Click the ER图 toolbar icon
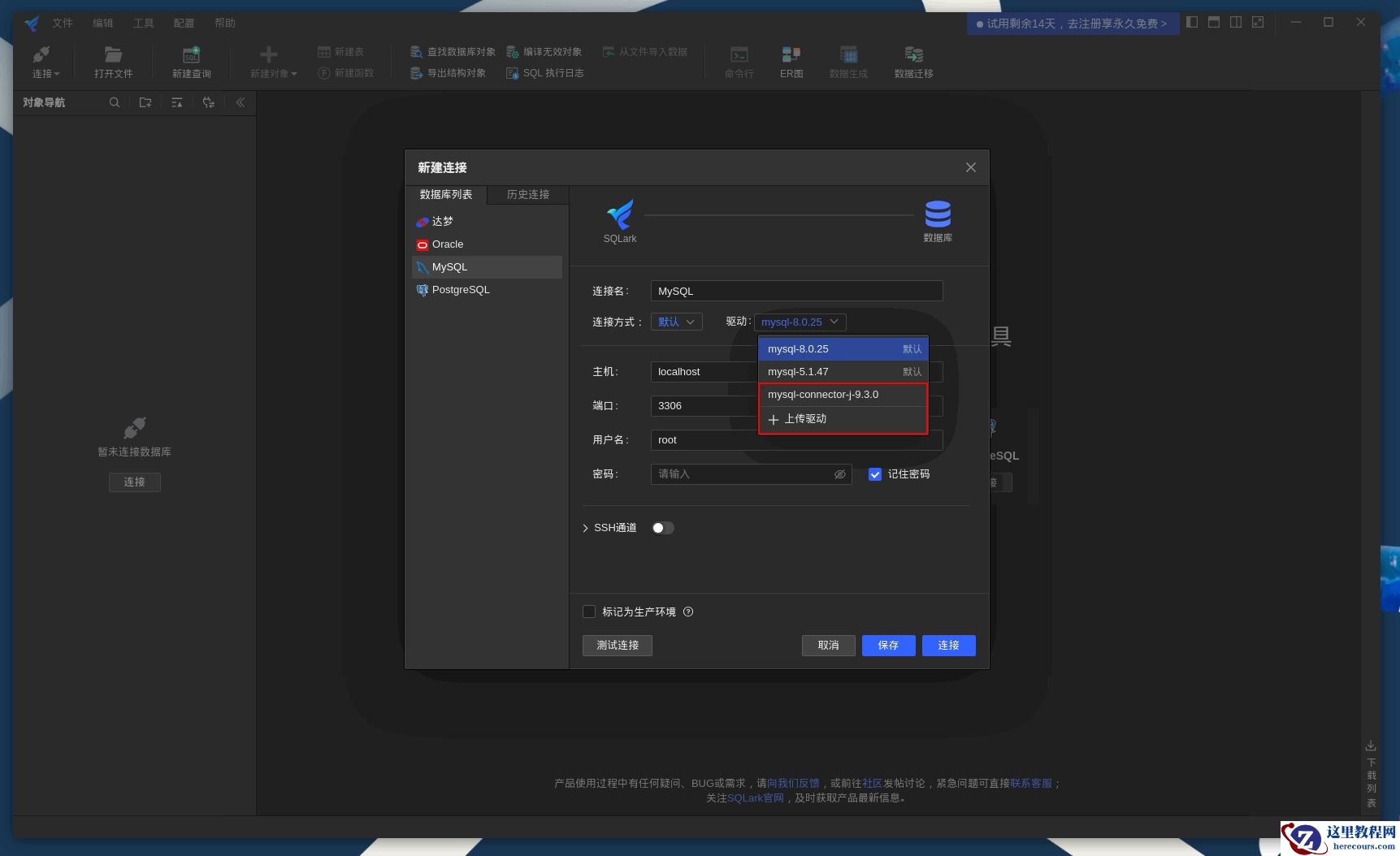 791,55
